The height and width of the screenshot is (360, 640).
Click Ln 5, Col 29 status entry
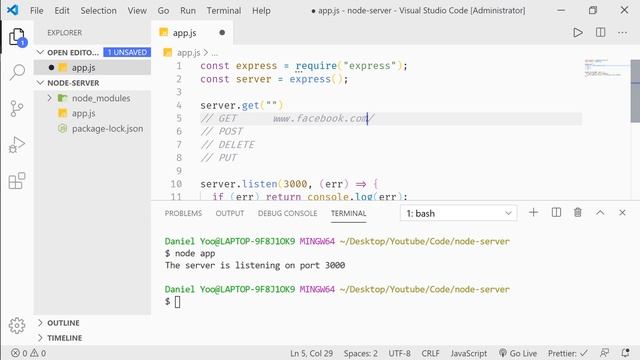tap(311, 353)
